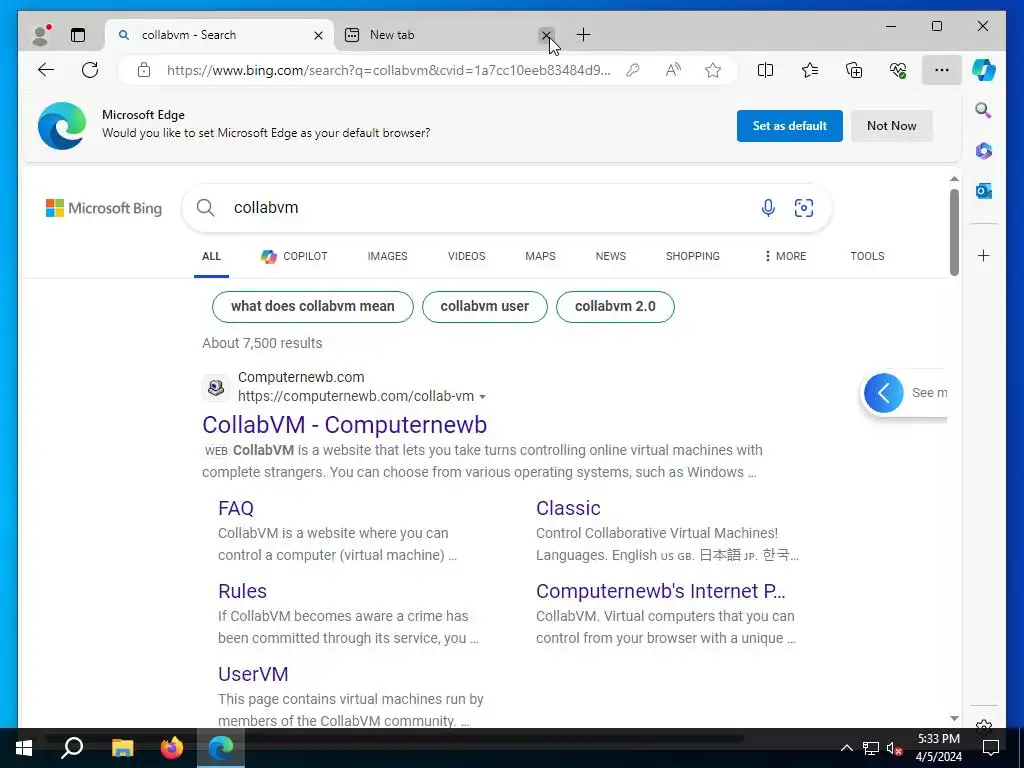Select 'what does collabvm mean' suggestion
Screen dimensions: 1024x768
(x=313, y=306)
